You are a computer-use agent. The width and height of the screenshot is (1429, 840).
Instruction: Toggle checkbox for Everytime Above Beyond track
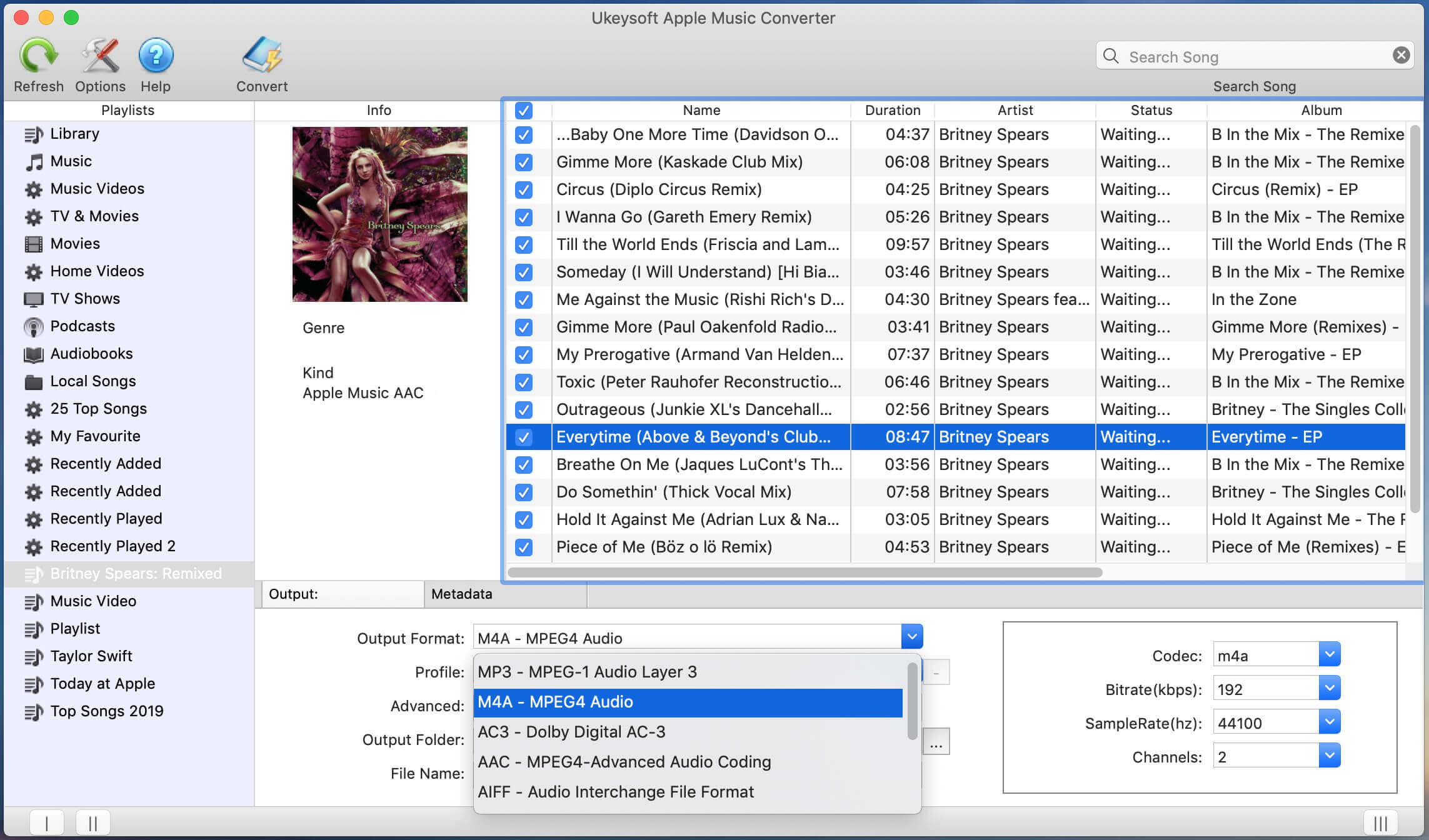click(525, 436)
